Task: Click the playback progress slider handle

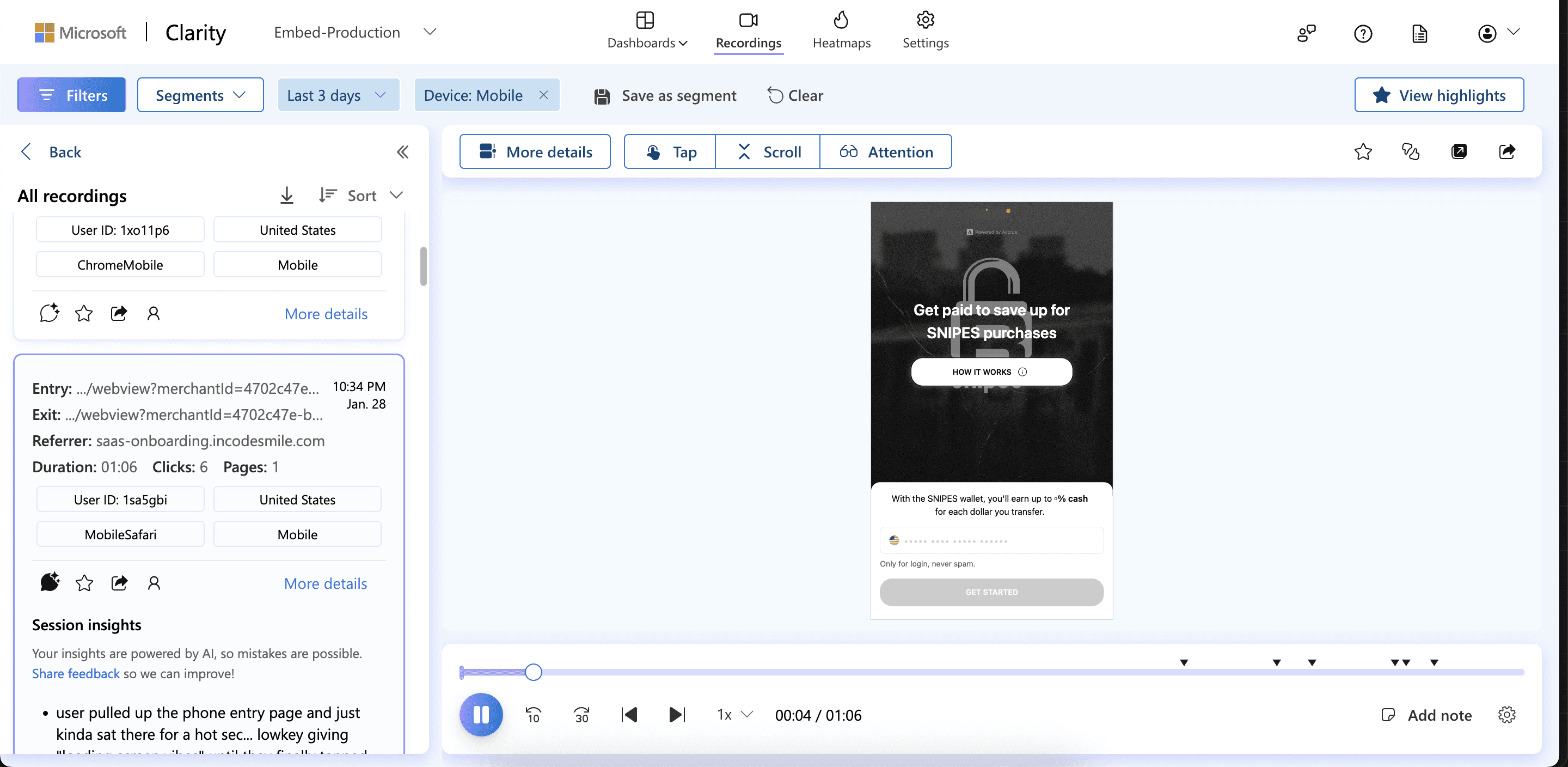Action: [x=533, y=672]
